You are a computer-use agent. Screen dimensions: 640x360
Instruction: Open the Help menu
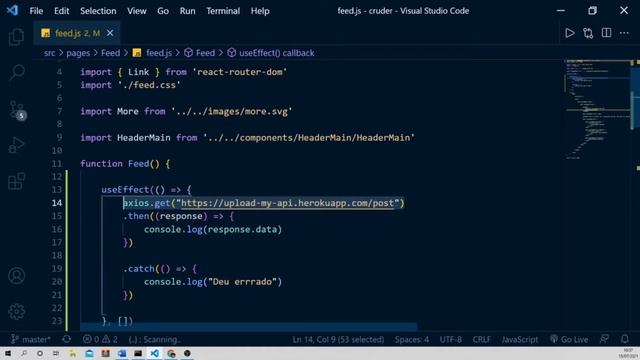(x=260, y=11)
